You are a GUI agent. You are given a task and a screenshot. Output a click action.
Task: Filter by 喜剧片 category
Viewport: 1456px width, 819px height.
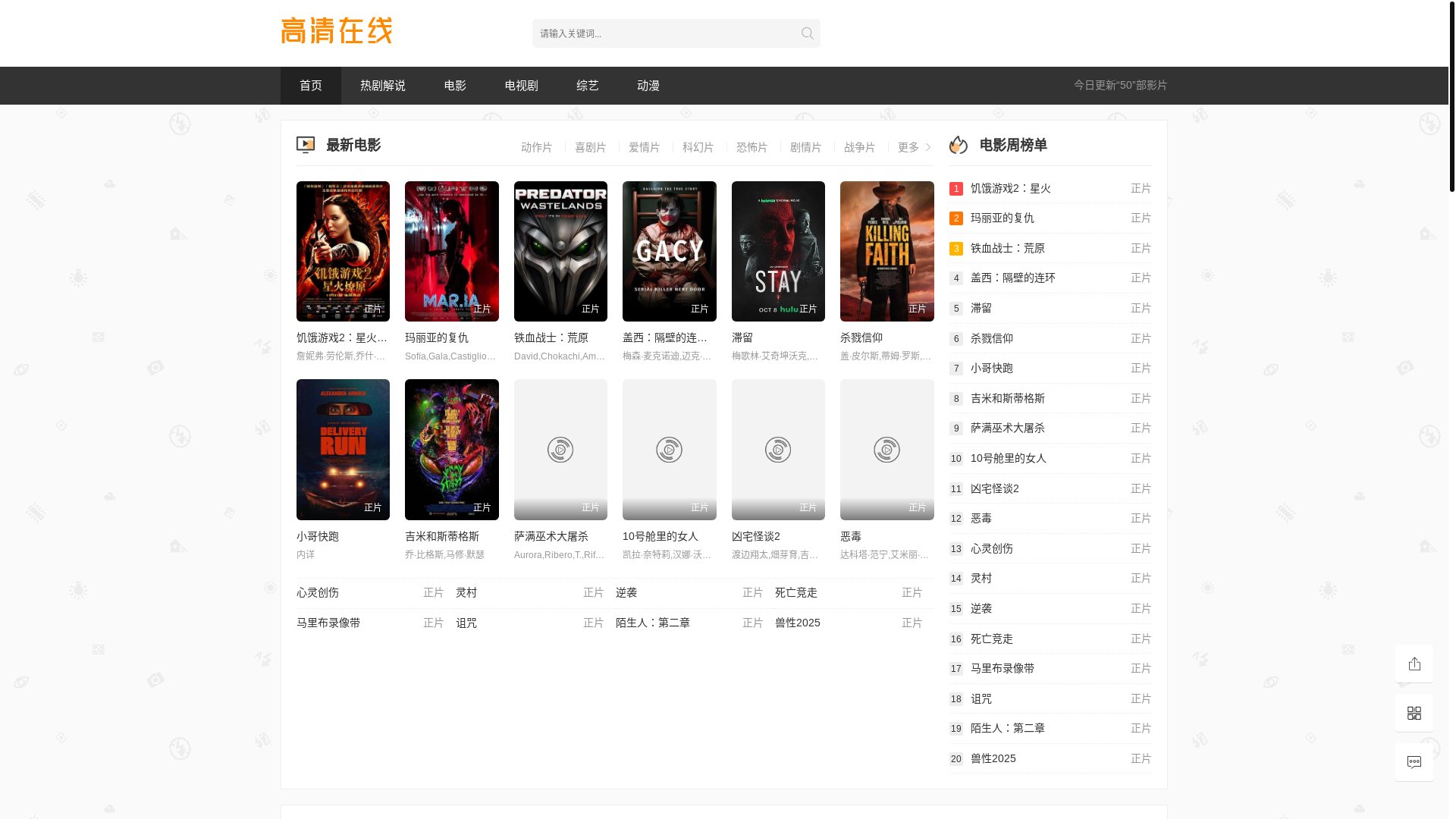pyautogui.click(x=591, y=147)
